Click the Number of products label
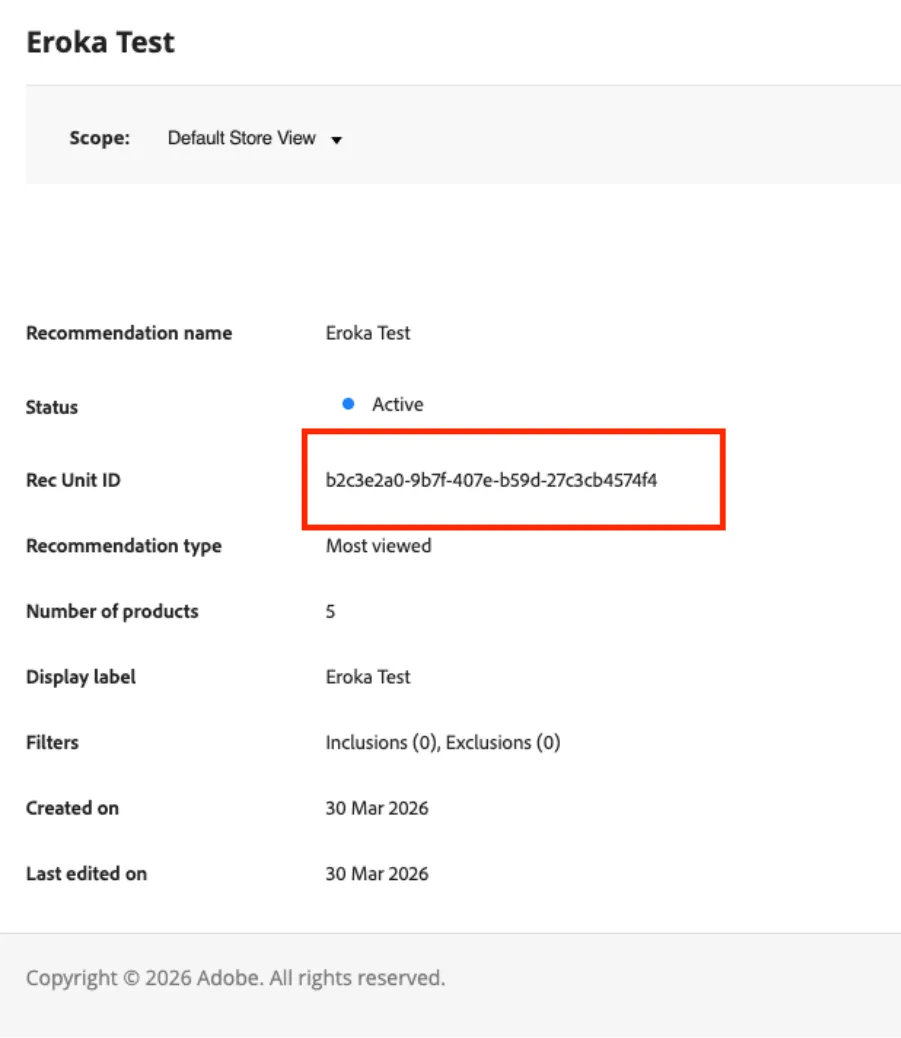 click(113, 611)
